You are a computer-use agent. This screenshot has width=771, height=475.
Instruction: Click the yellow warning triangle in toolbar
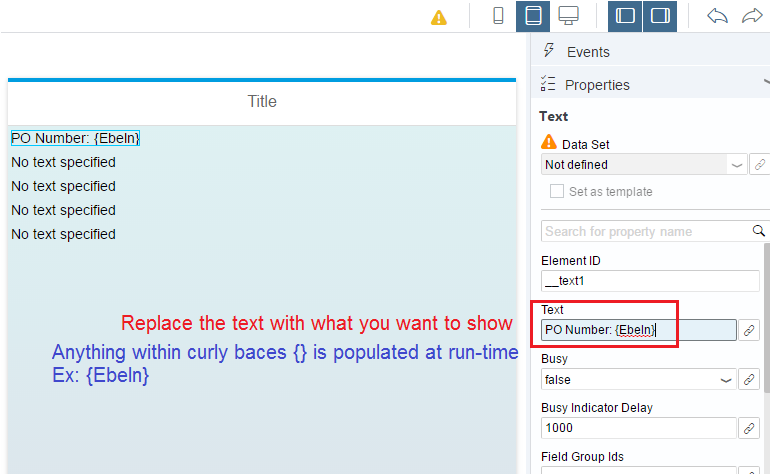point(439,18)
